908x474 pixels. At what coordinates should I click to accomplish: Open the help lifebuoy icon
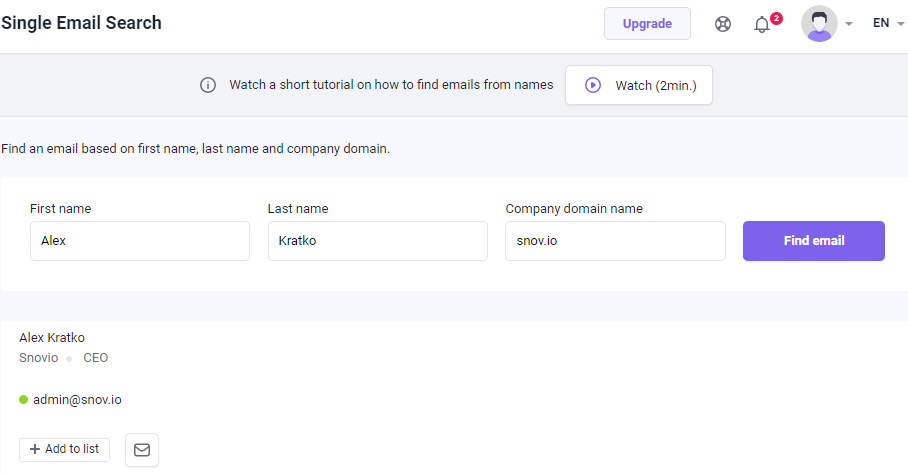(723, 24)
